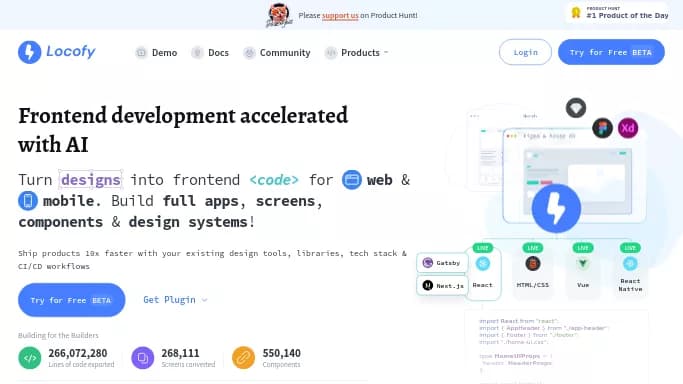683x384 pixels.
Task: Click the orange components link icon
Action: 243,358
